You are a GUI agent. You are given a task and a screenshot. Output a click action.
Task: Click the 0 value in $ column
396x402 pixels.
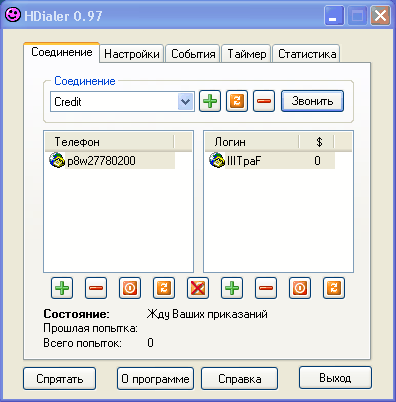[x=317, y=161]
